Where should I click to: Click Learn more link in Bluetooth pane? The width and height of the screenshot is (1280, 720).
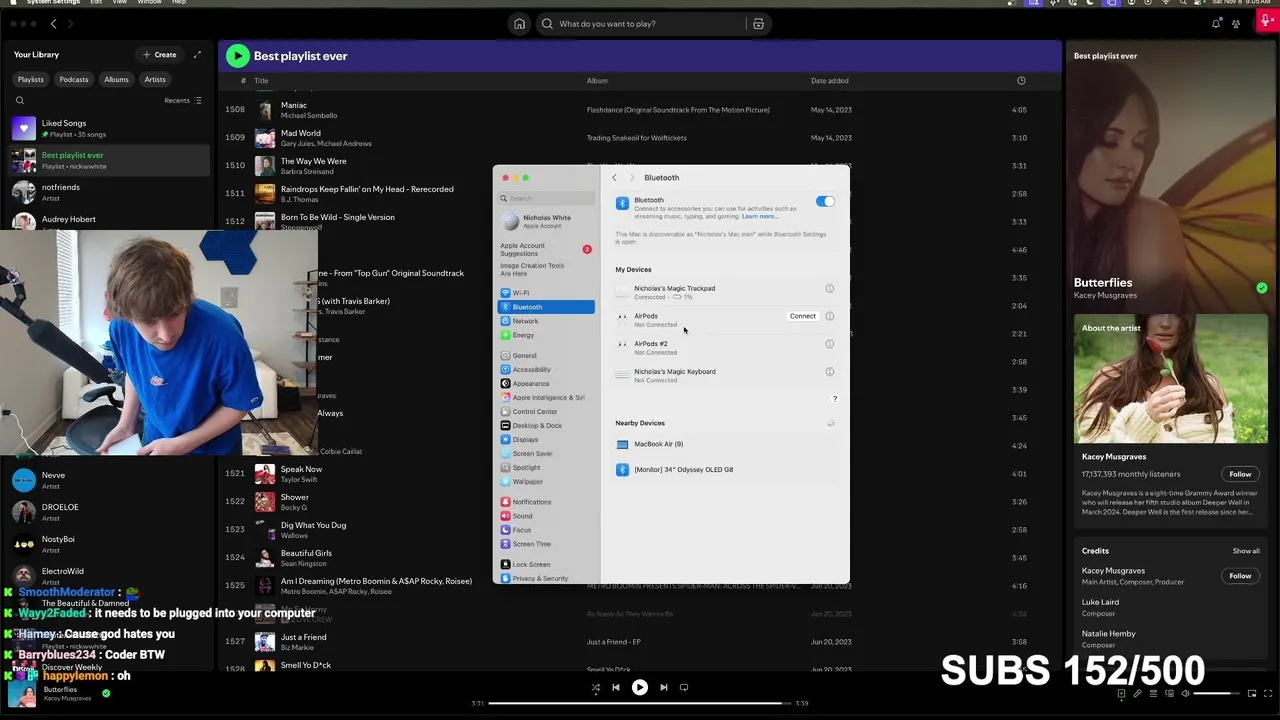pos(759,216)
